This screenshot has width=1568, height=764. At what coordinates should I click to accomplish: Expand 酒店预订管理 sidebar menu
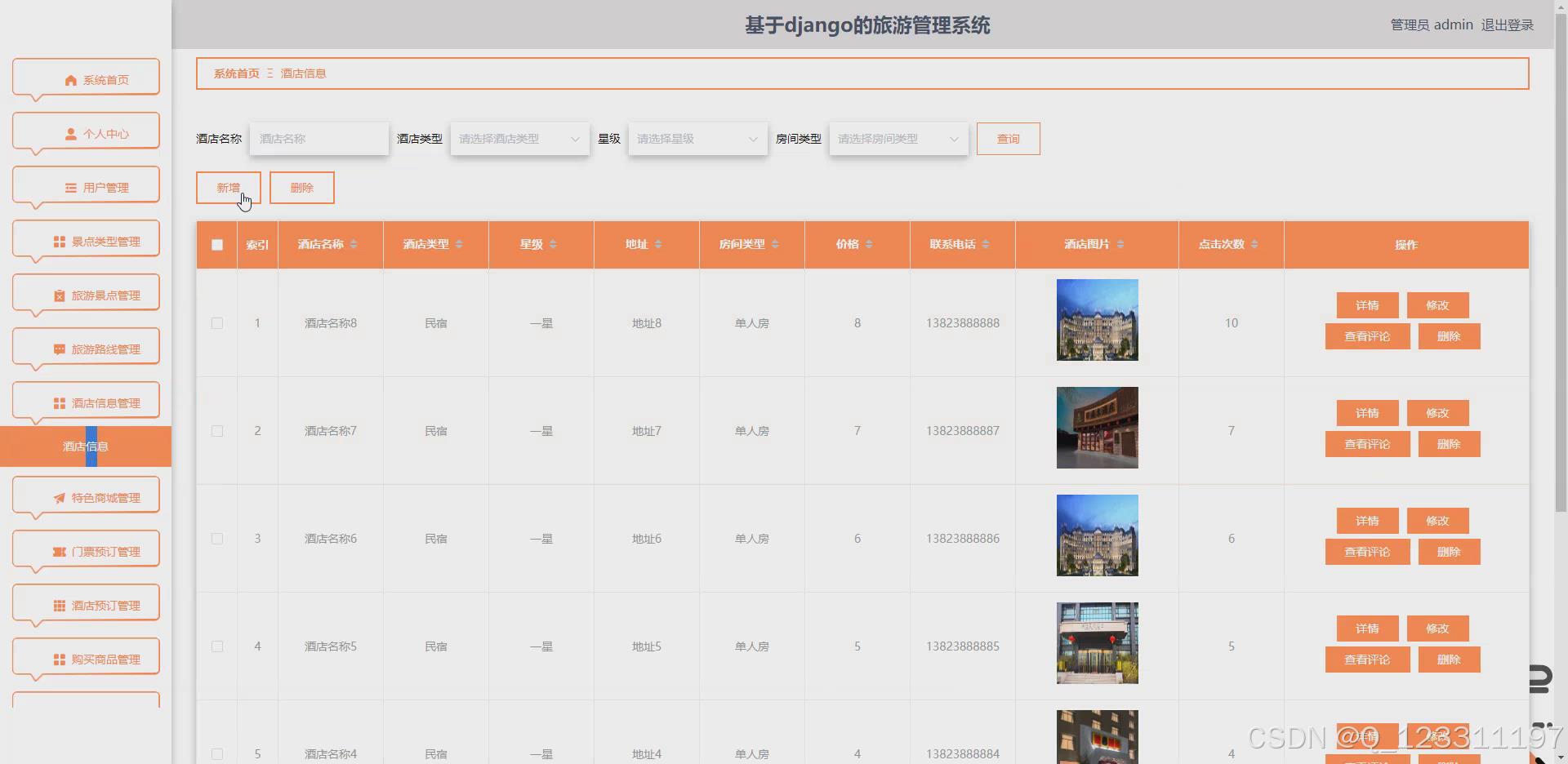coord(86,605)
